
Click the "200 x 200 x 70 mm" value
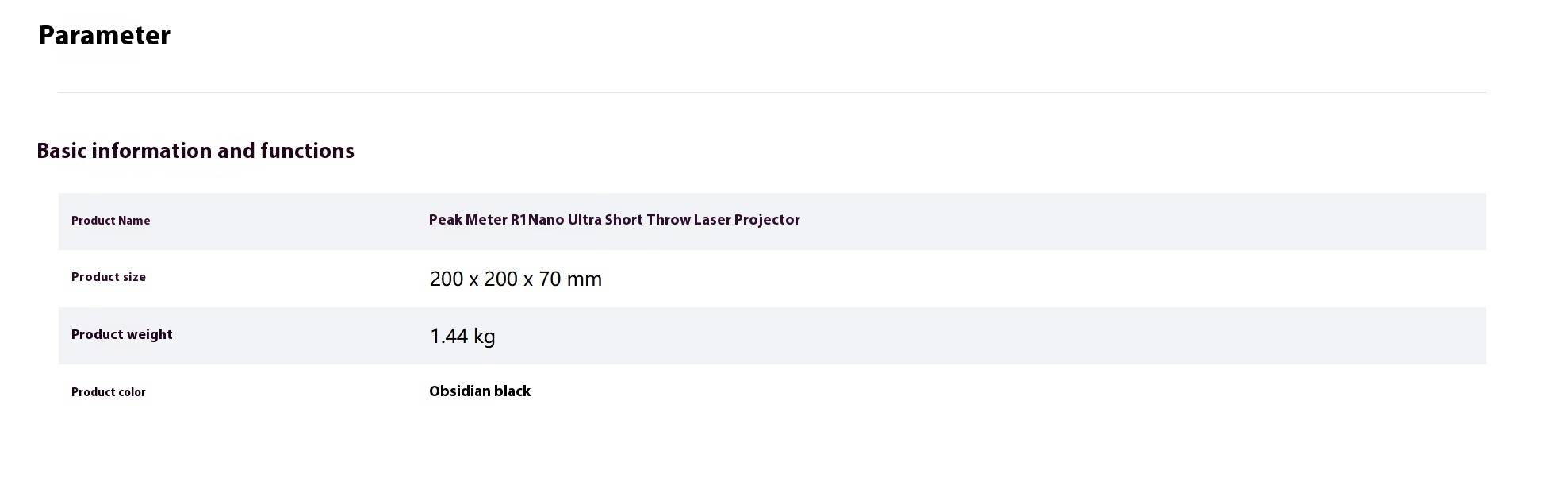516,279
